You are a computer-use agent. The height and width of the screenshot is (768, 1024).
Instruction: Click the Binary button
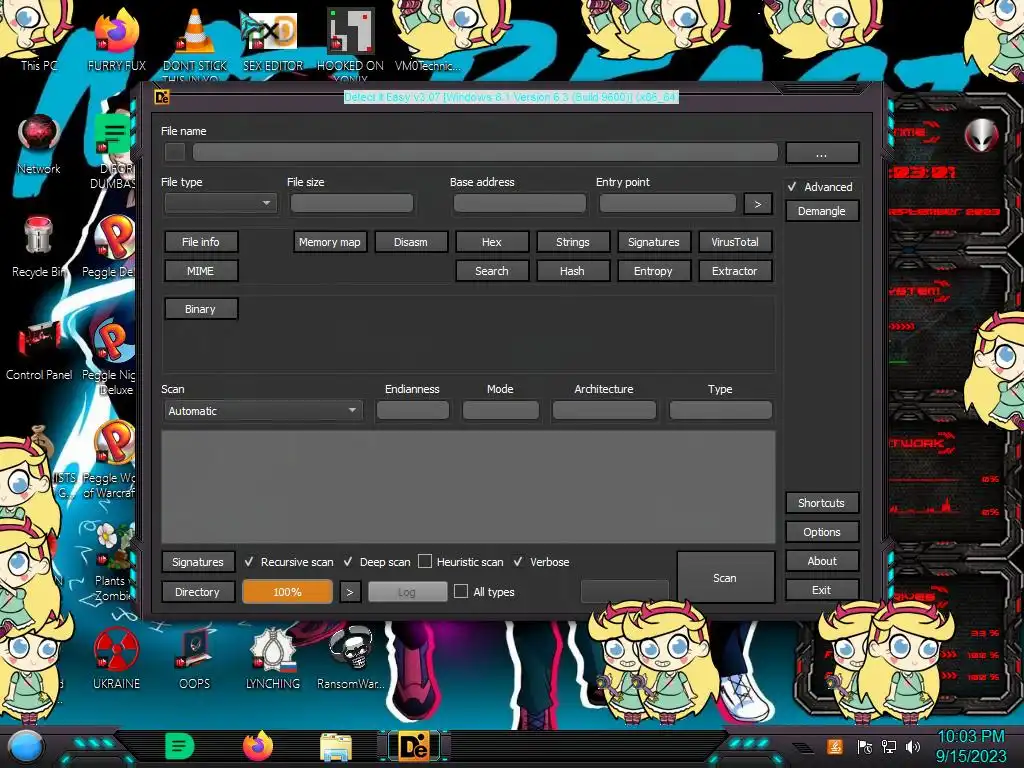200,309
